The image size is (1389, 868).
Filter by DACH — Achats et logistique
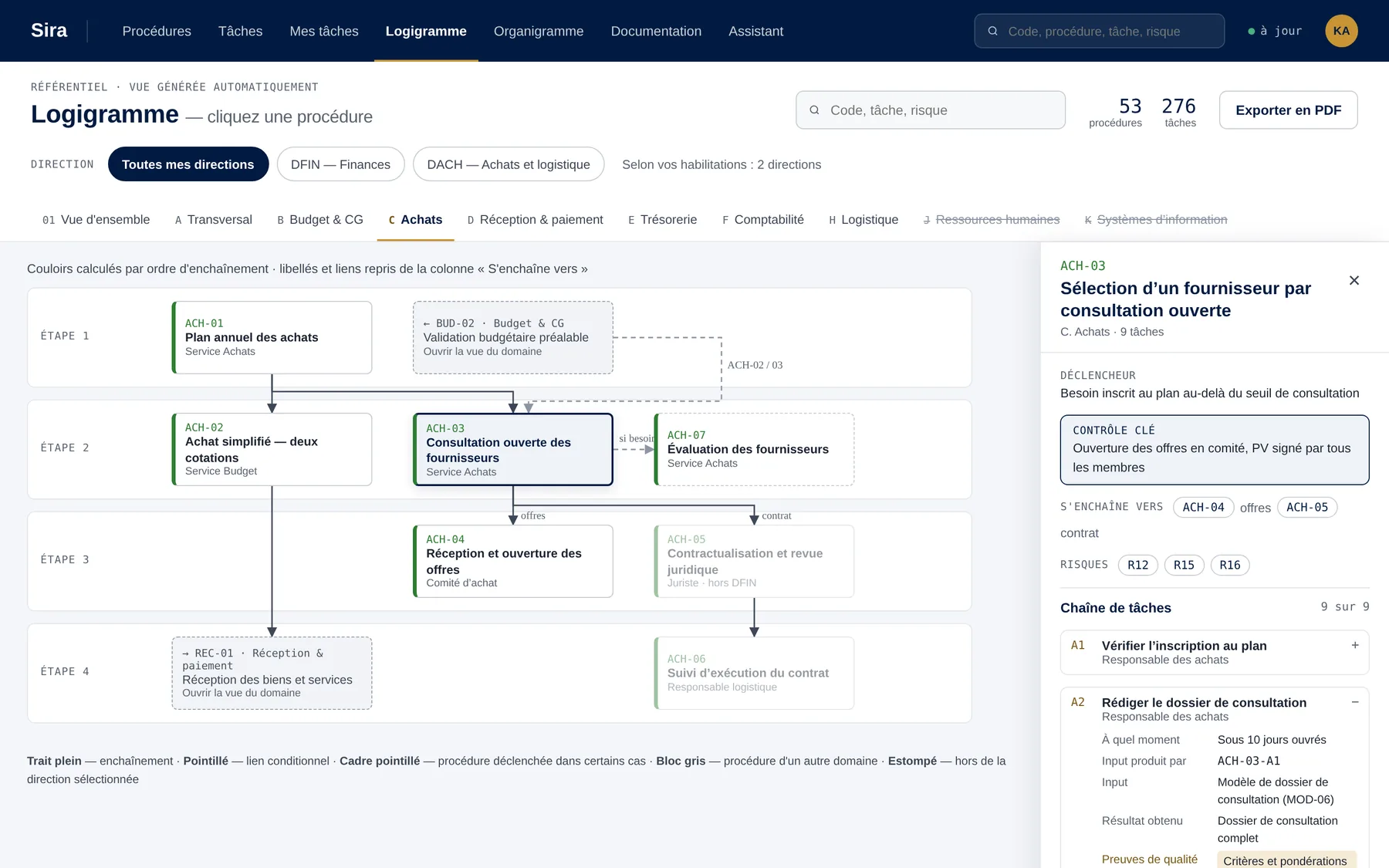click(x=509, y=164)
